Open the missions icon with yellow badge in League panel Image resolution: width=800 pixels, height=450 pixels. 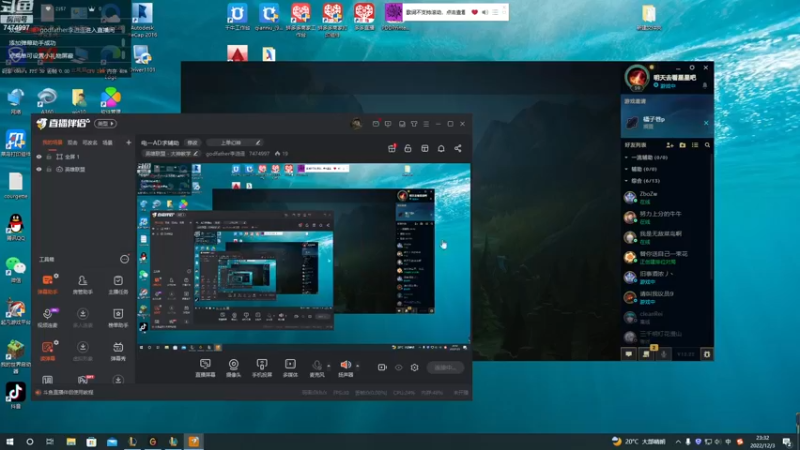click(646, 354)
